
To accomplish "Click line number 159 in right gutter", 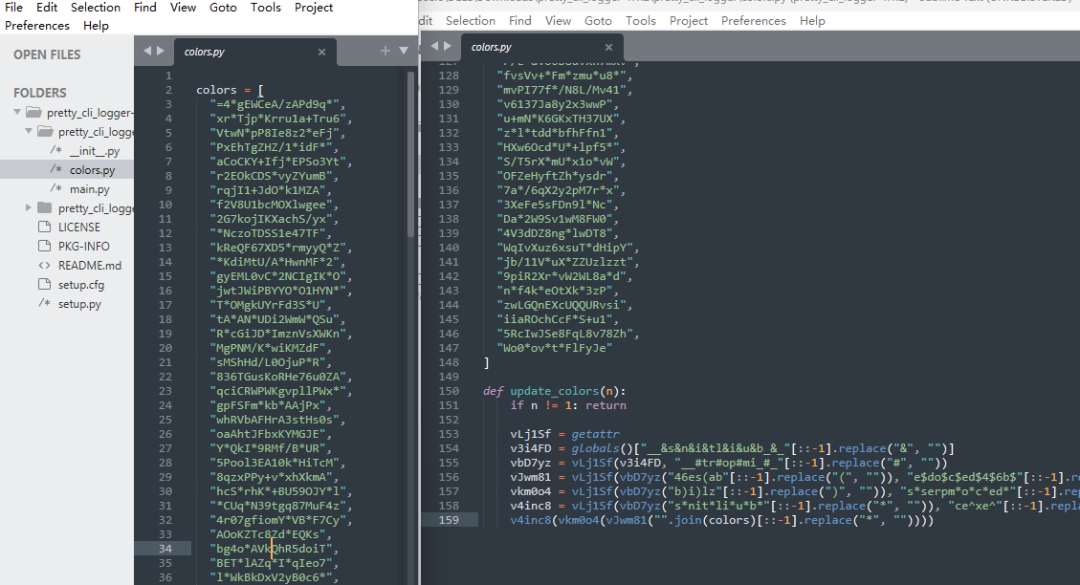I will tap(448, 520).
